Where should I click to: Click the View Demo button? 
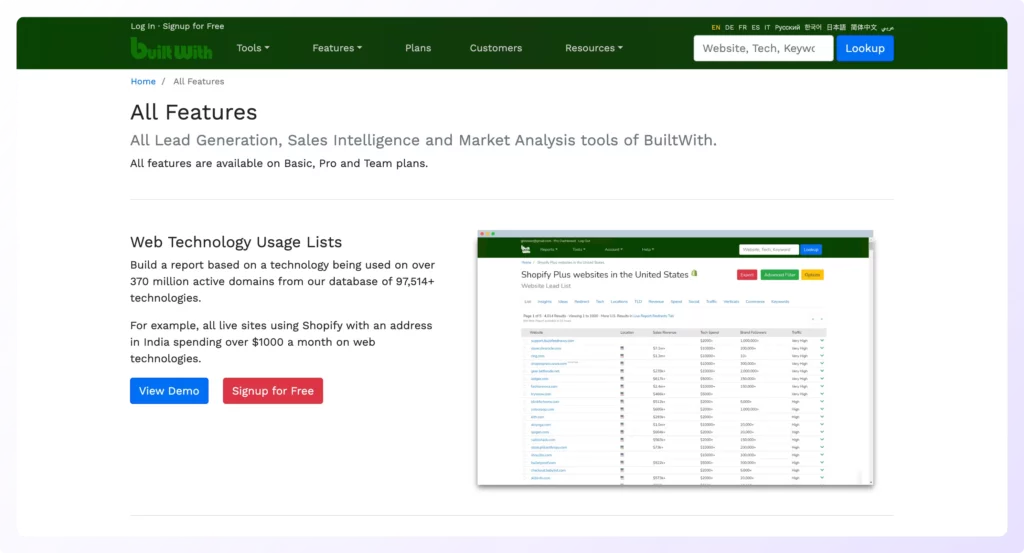pyautogui.click(x=169, y=390)
